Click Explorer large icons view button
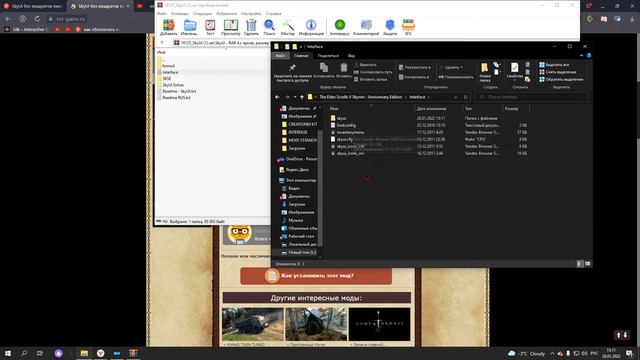 [x=587, y=264]
